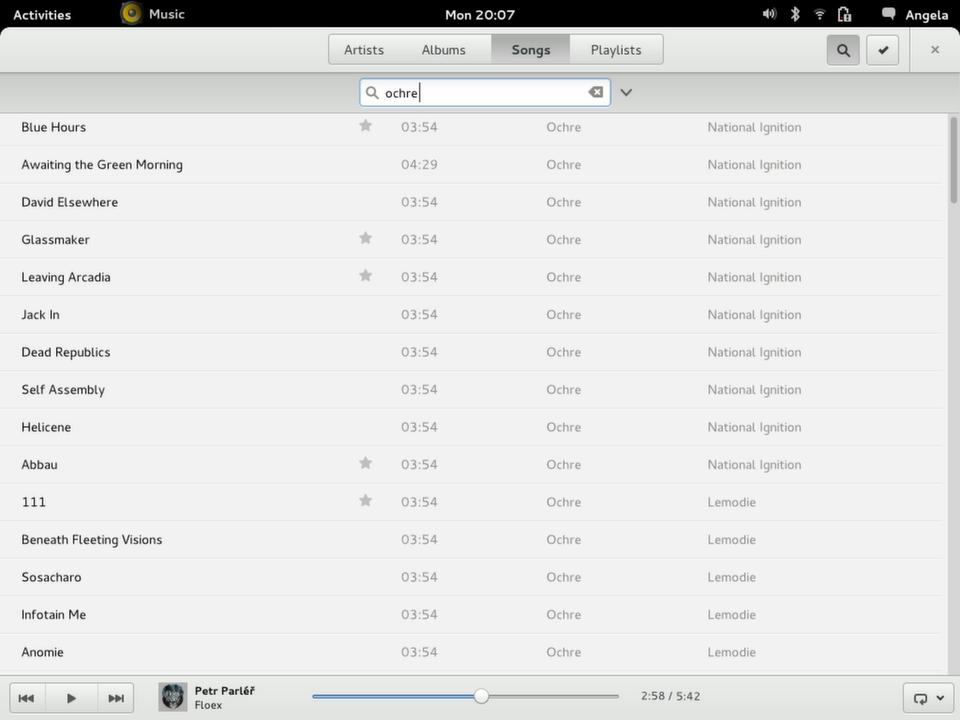Open volume control in top bar
960x720 pixels.
(x=769, y=14)
